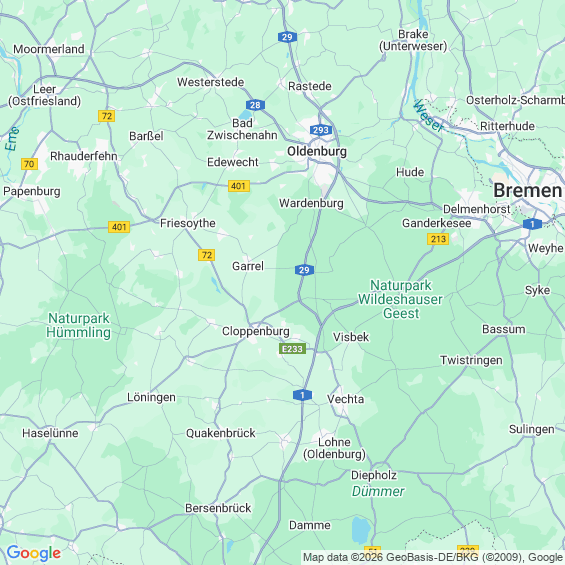Click Naturpark Wildeshauser Geest label
Image resolution: width=565 pixels, height=565 pixels.
(400, 299)
